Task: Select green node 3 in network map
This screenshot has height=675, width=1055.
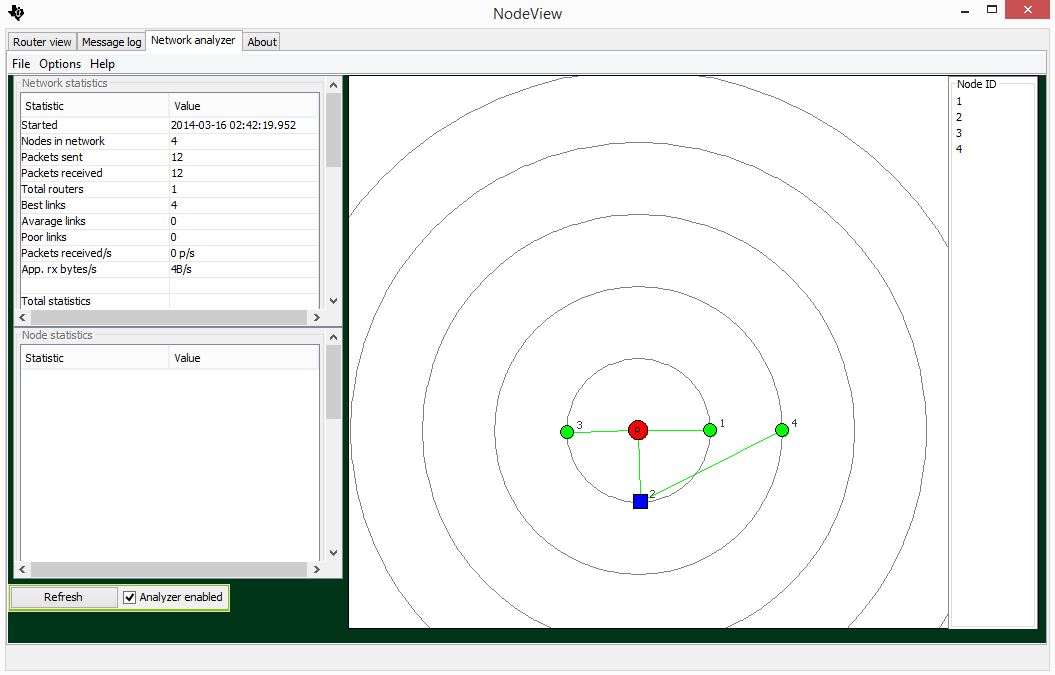Action: tap(567, 432)
